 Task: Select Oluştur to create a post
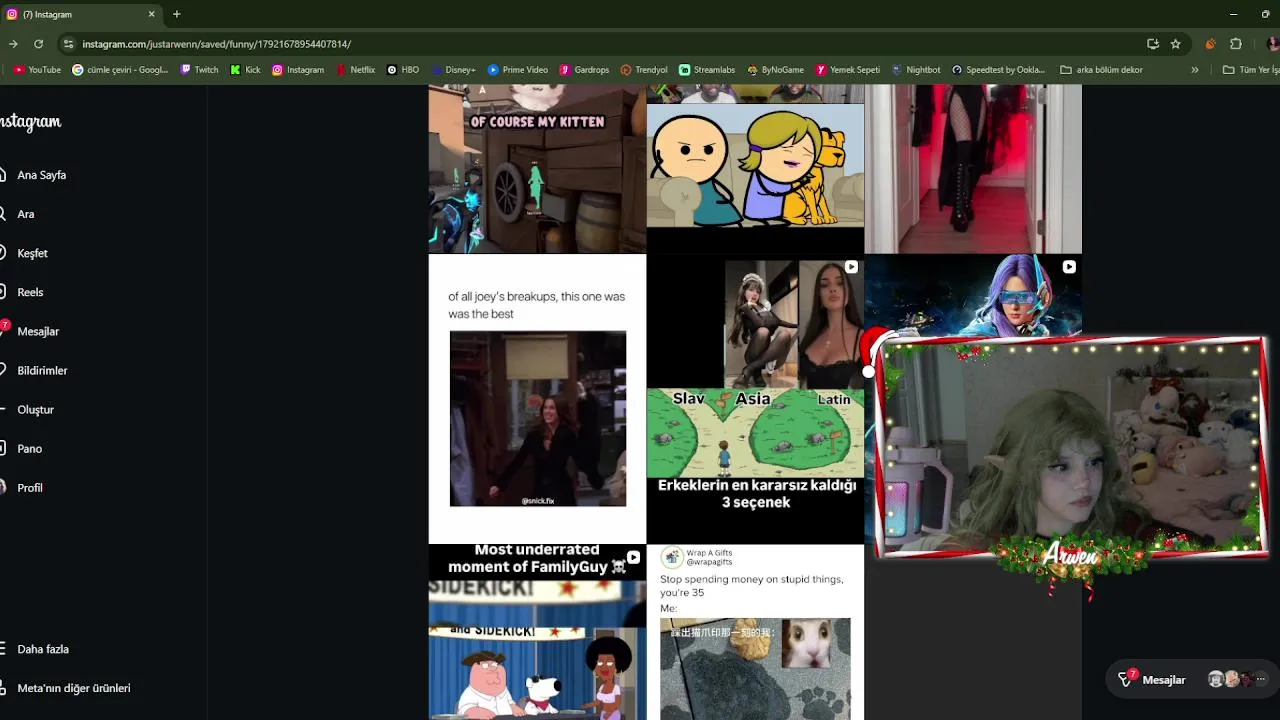click(35, 409)
